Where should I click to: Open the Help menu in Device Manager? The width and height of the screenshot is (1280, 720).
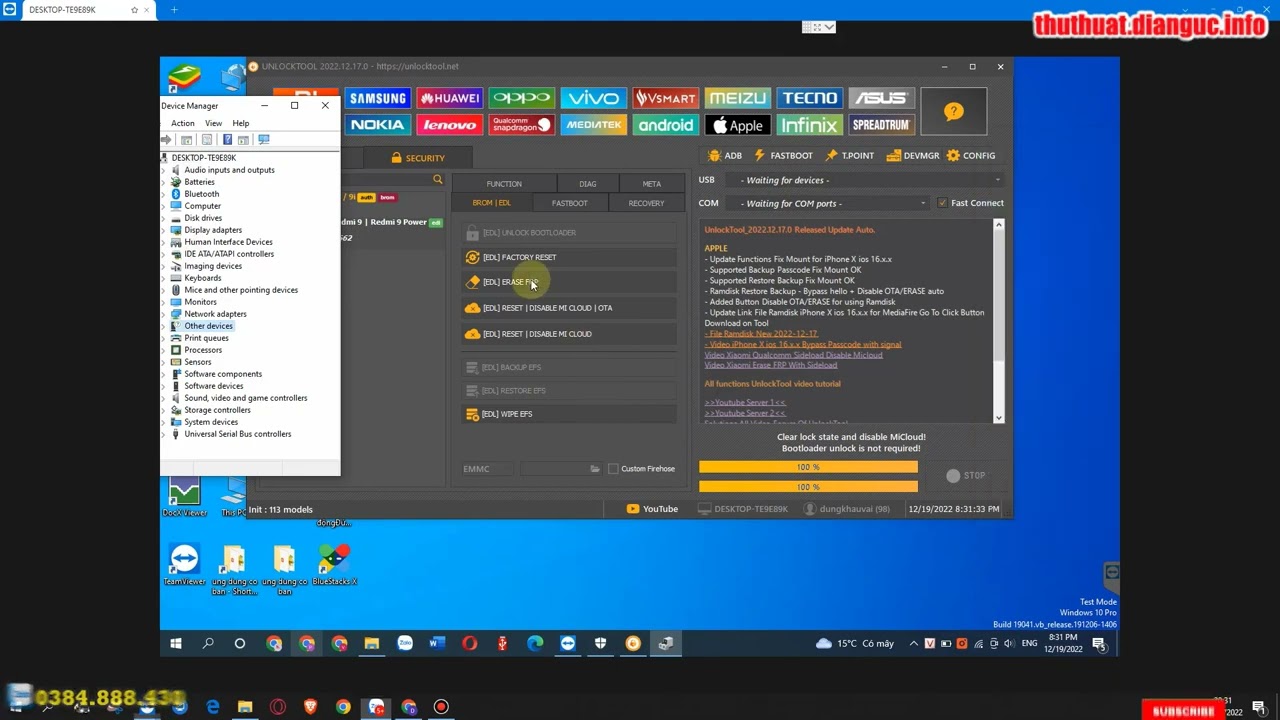point(241,123)
